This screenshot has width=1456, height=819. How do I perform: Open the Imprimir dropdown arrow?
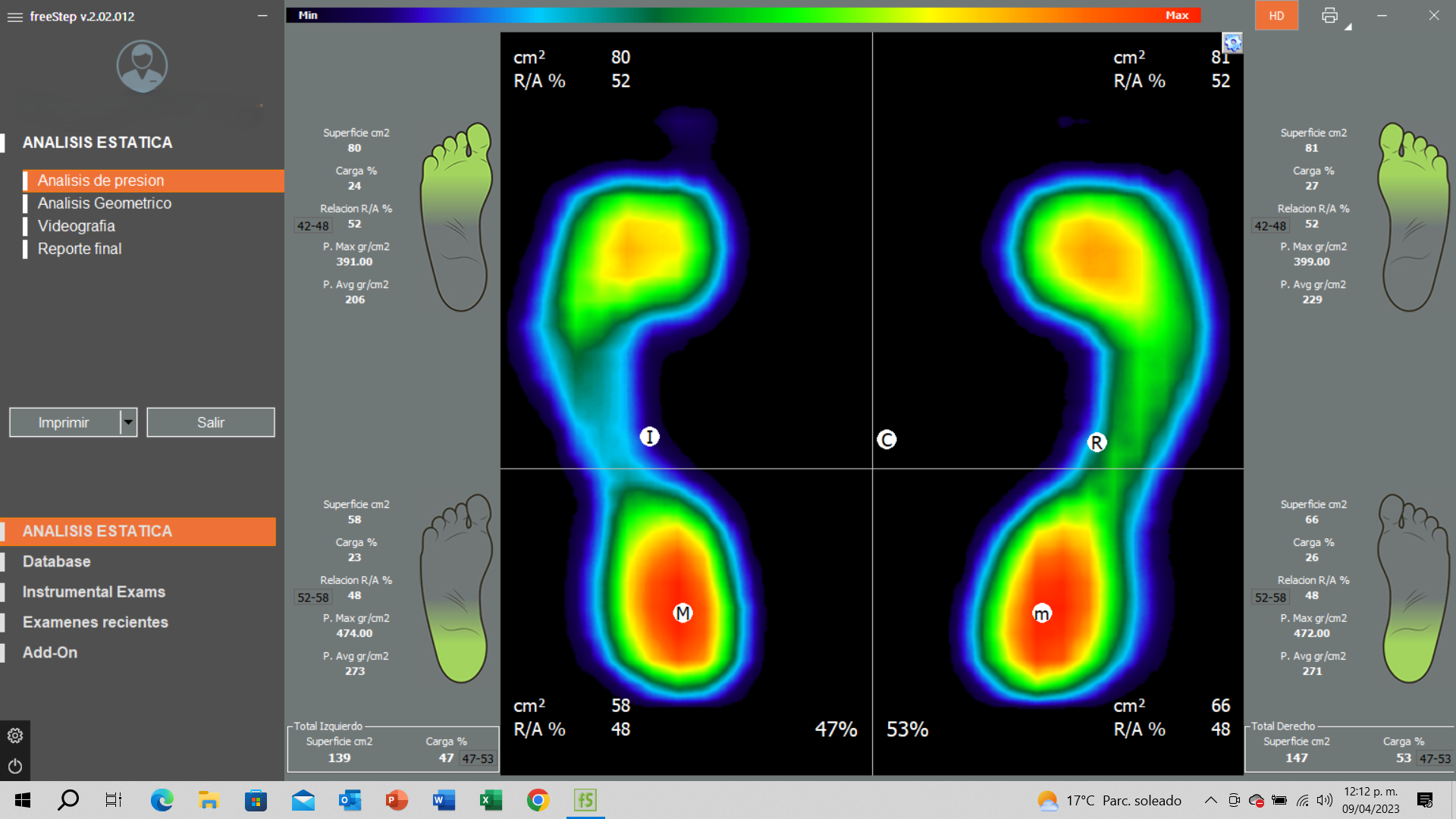point(128,422)
